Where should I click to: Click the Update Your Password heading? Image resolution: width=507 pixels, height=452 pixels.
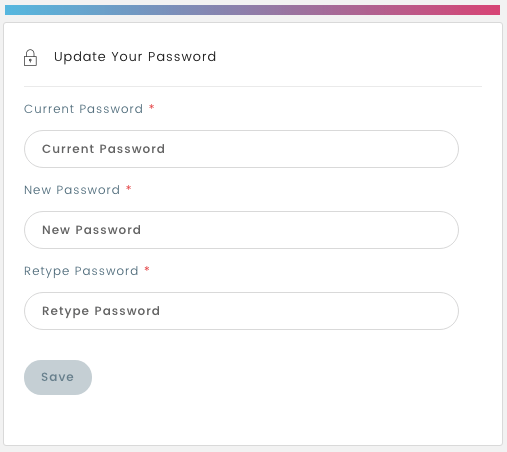point(135,57)
